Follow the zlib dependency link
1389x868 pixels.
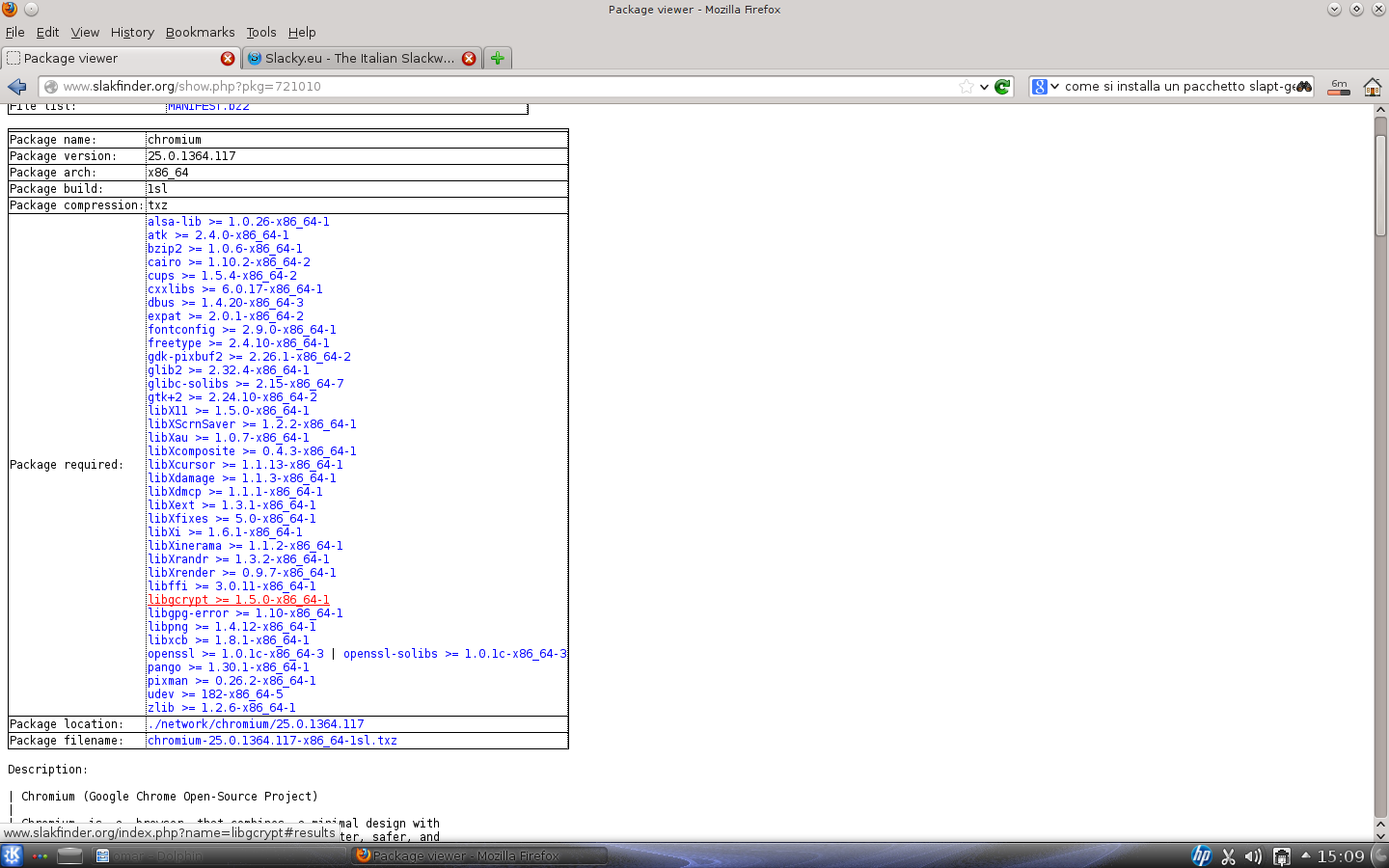tap(222, 708)
